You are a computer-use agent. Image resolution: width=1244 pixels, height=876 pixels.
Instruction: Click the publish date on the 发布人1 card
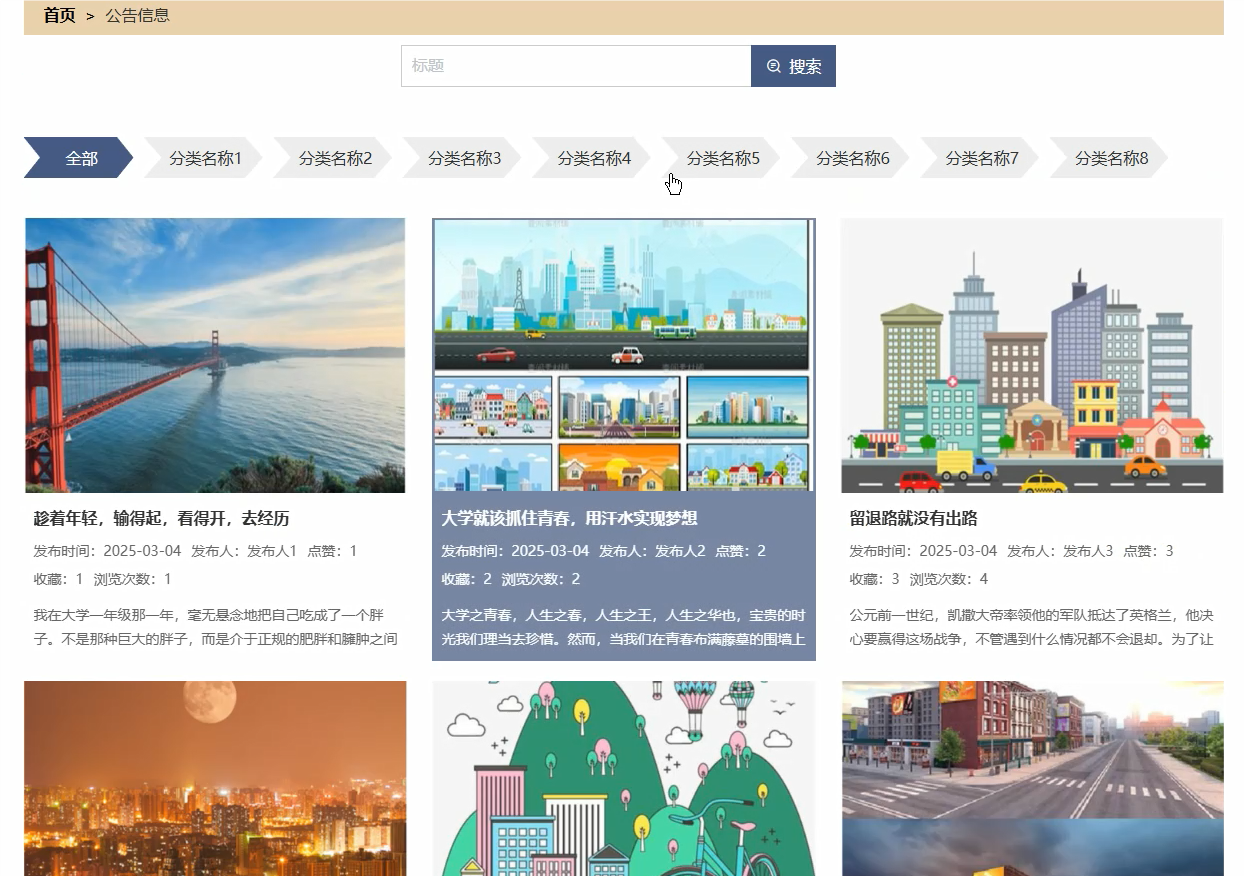point(107,551)
